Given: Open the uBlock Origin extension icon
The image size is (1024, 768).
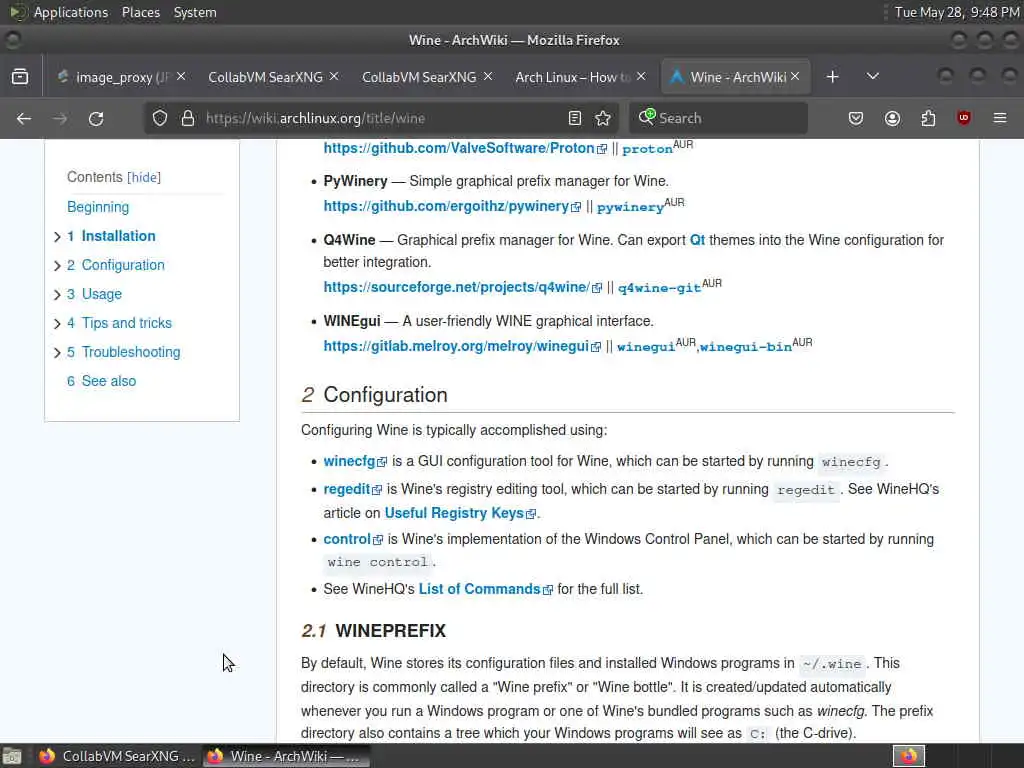Looking at the screenshot, I should click(x=964, y=118).
